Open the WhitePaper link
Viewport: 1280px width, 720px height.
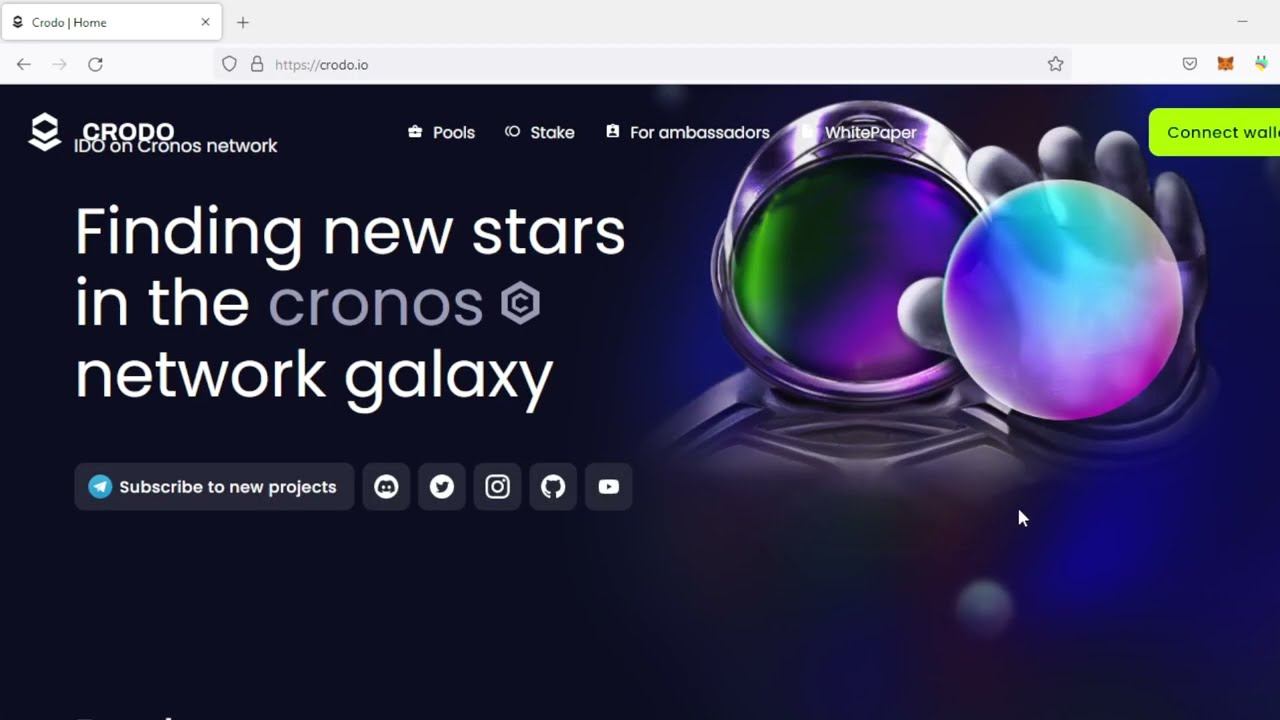pyautogui.click(x=859, y=132)
